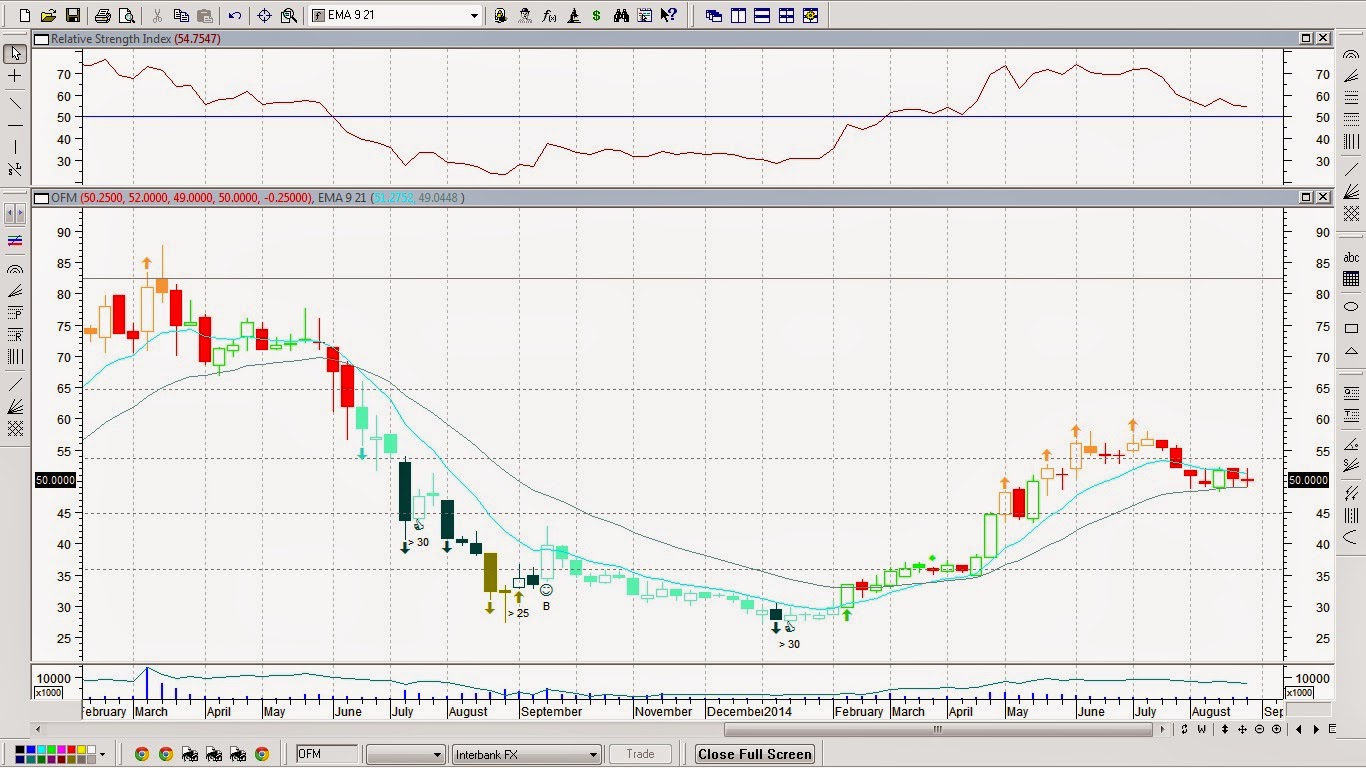Maximize the Relative Strength Index panel
This screenshot has width=1366, height=768.
tap(1306, 38)
